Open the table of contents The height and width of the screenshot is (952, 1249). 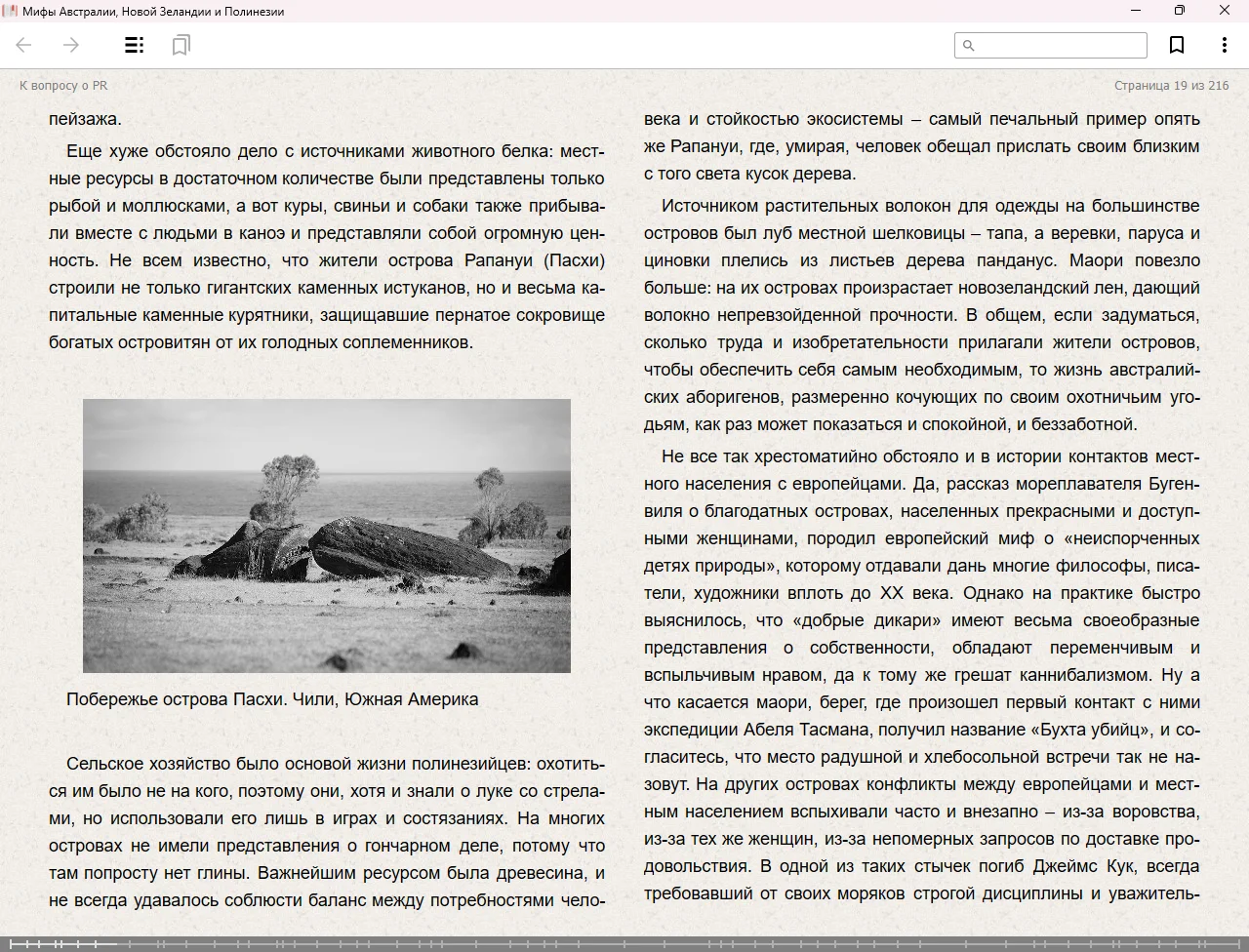pyautogui.click(x=135, y=45)
